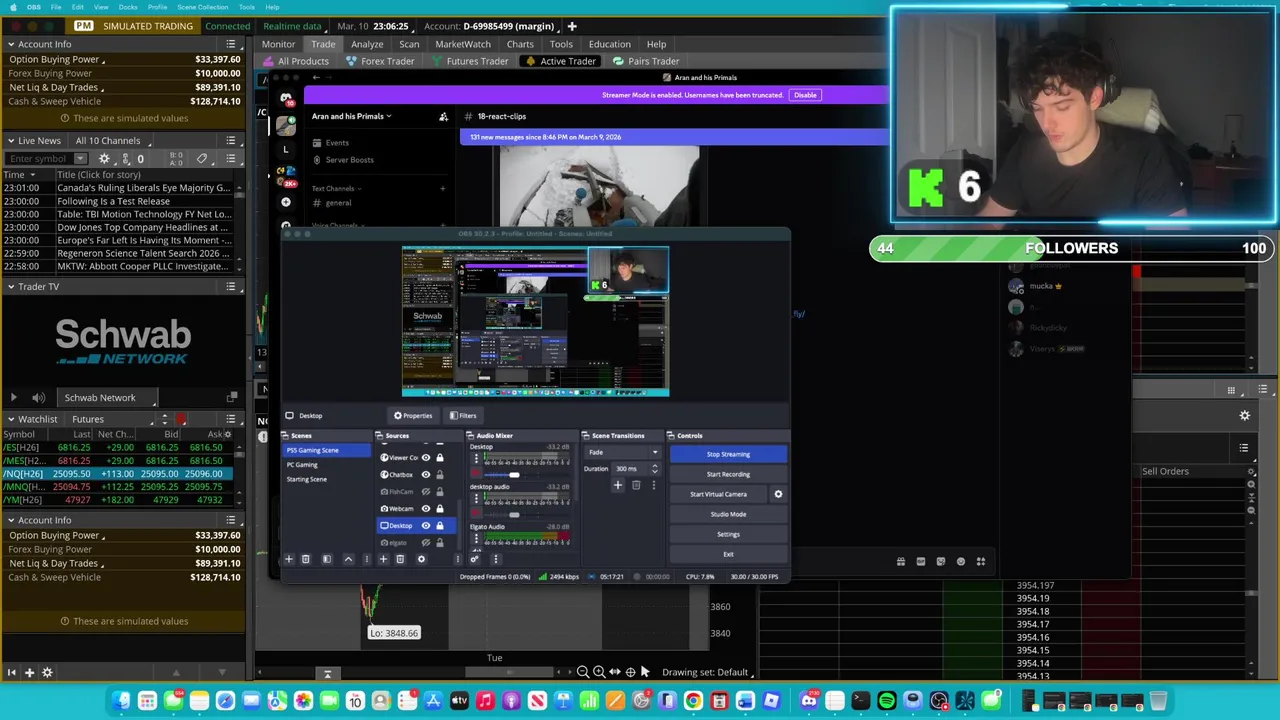Open the Schwab Network channel dropdown

tap(108, 398)
